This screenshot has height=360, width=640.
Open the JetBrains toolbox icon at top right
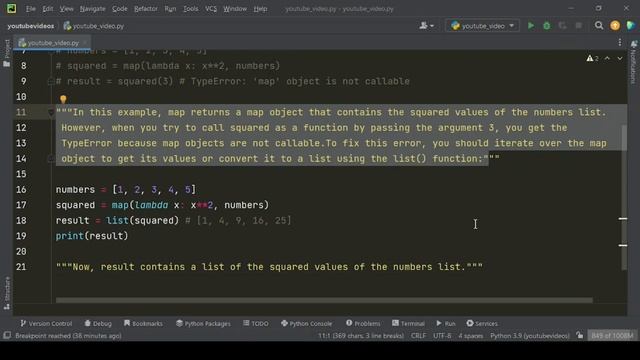tap(631, 26)
